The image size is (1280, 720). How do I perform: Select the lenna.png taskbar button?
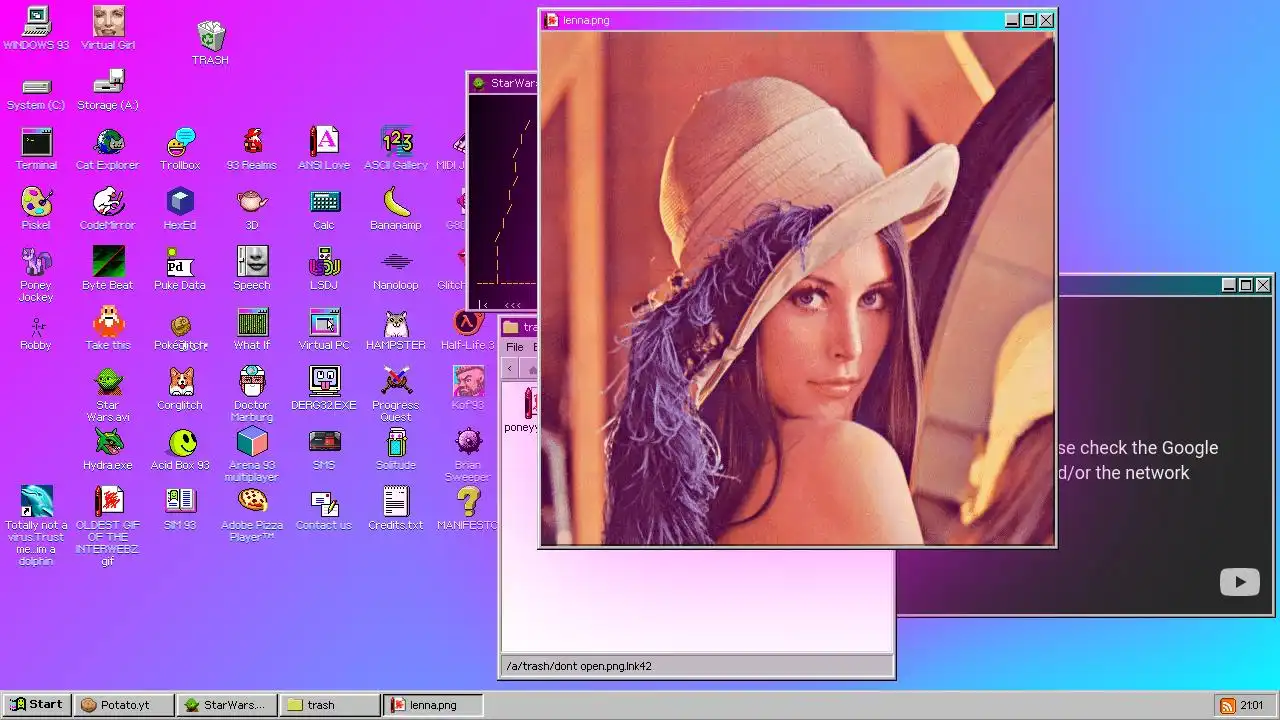[x=434, y=705]
